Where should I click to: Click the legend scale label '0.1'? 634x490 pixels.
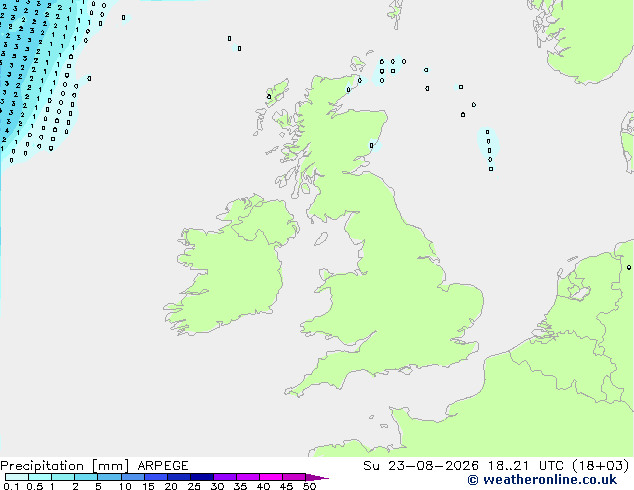[11, 486]
